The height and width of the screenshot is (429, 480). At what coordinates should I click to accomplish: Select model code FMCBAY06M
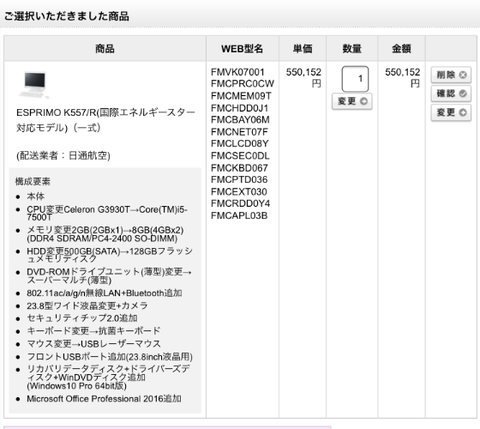tap(240, 120)
